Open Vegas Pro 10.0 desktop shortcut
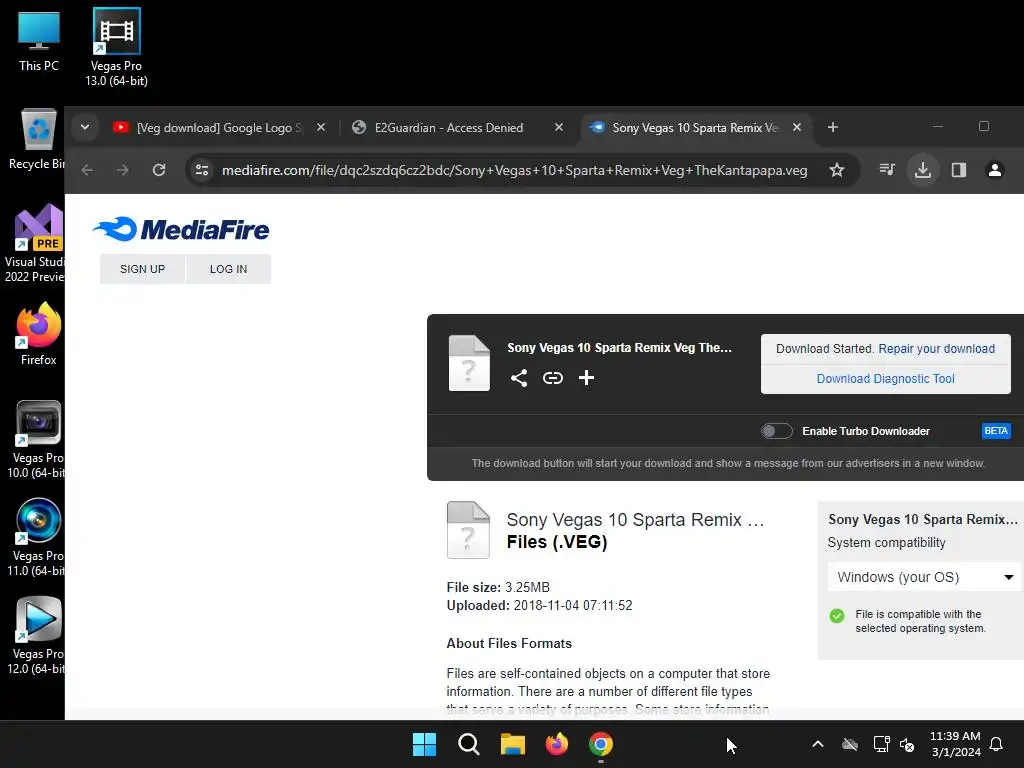This screenshot has height=768, width=1024. [x=37, y=440]
